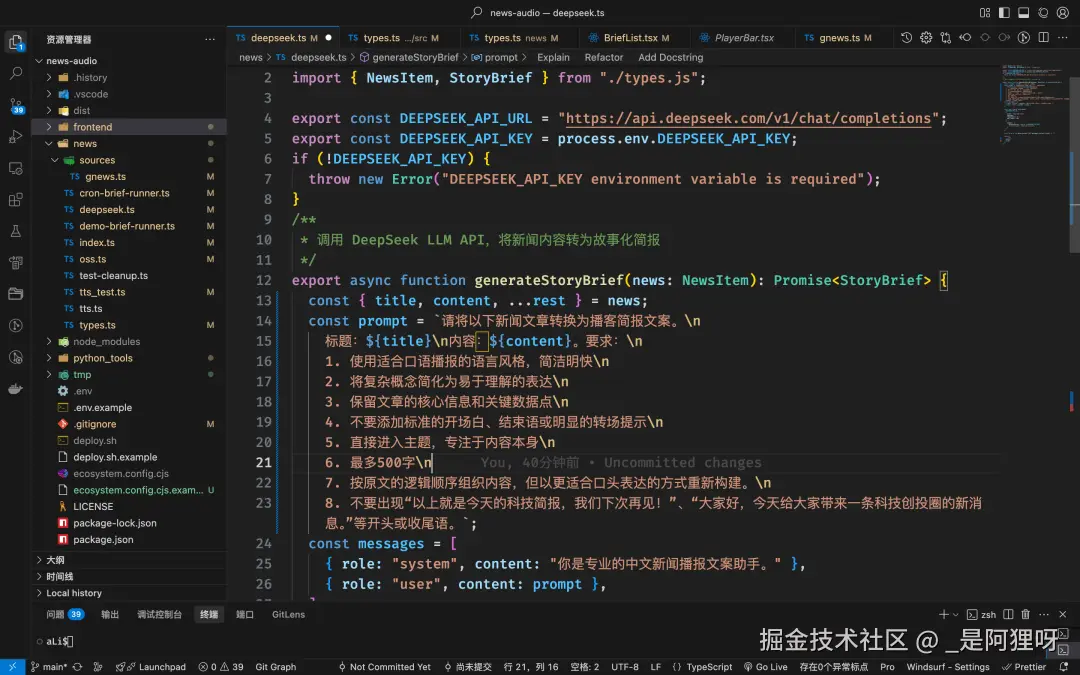
Task: Kill terminal using trash icon
Action: click(1026, 614)
